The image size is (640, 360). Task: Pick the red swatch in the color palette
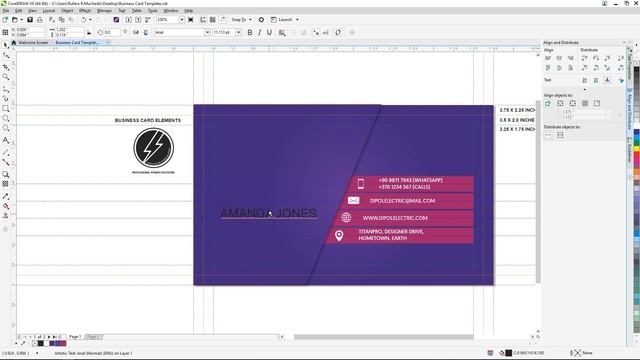[x=636, y=155]
